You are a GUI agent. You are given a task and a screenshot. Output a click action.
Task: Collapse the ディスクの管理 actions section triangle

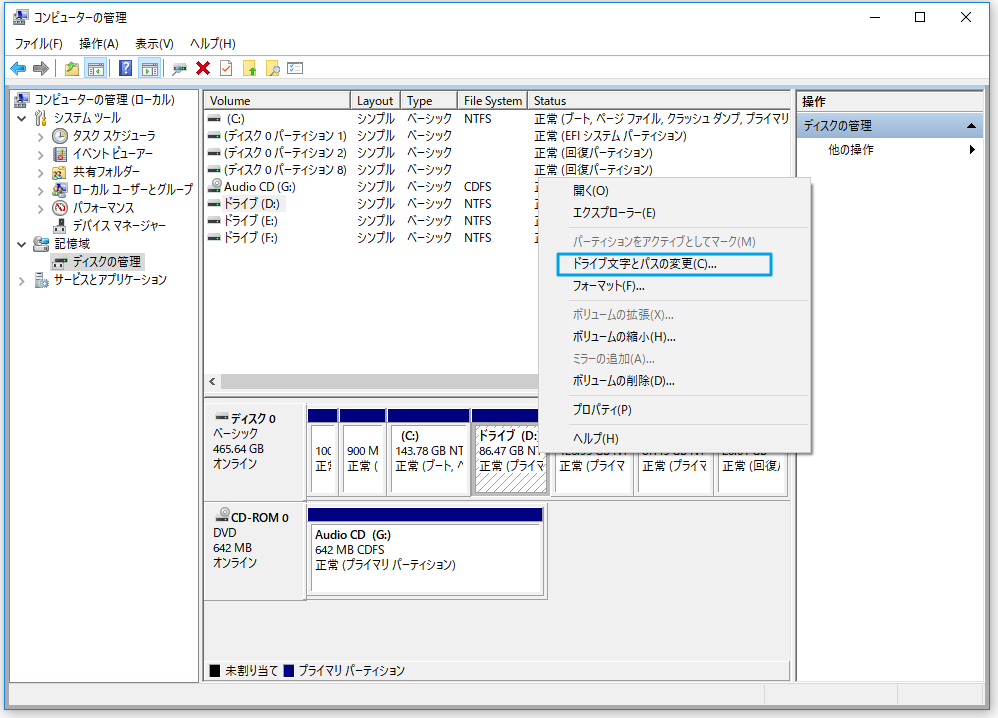click(971, 126)
